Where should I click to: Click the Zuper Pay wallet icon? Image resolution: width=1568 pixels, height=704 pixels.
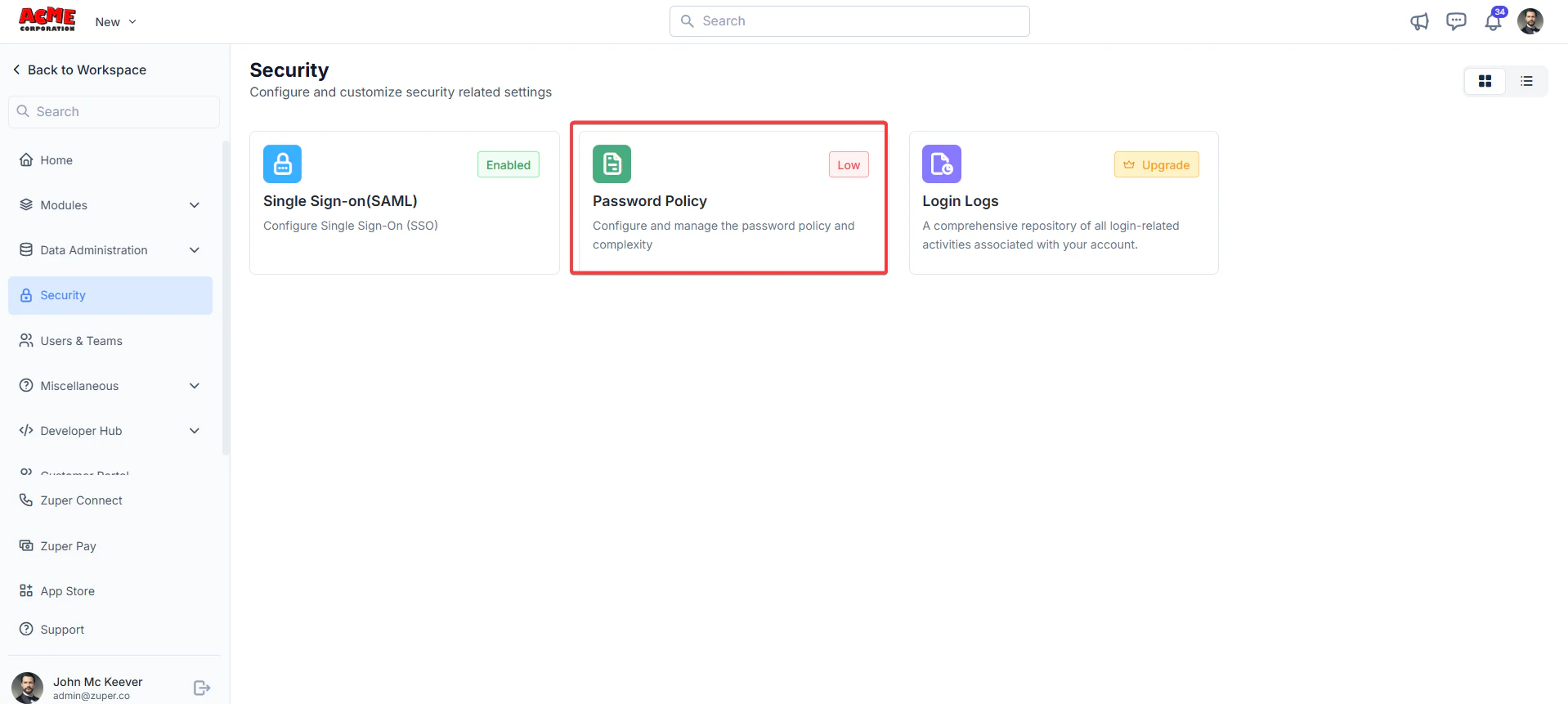[26, 545]
